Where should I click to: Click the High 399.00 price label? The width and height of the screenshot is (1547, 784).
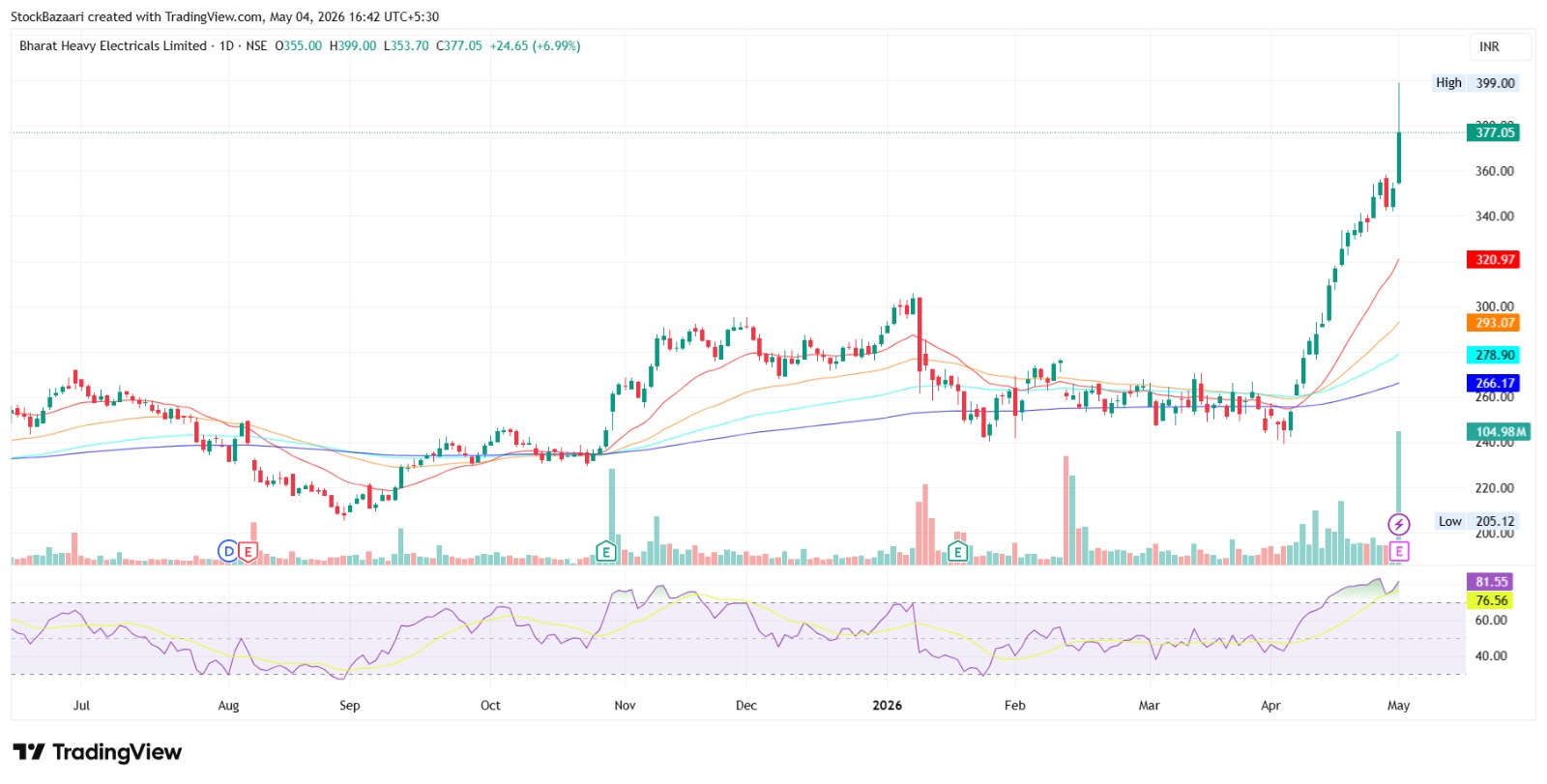click(1475, 83)
